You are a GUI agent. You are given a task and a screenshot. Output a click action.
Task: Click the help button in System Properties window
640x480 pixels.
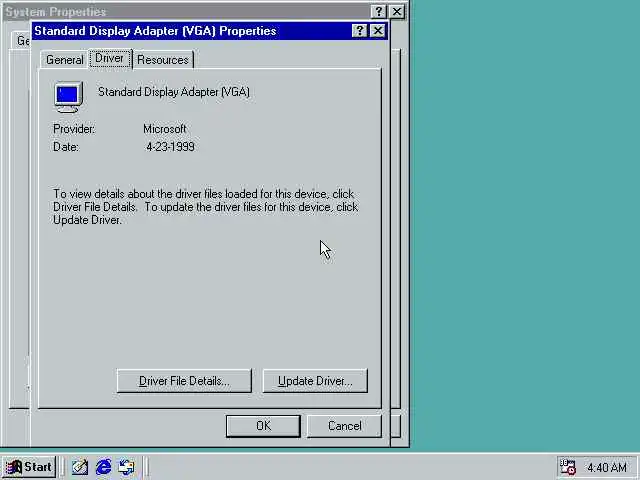coord(378,11)
